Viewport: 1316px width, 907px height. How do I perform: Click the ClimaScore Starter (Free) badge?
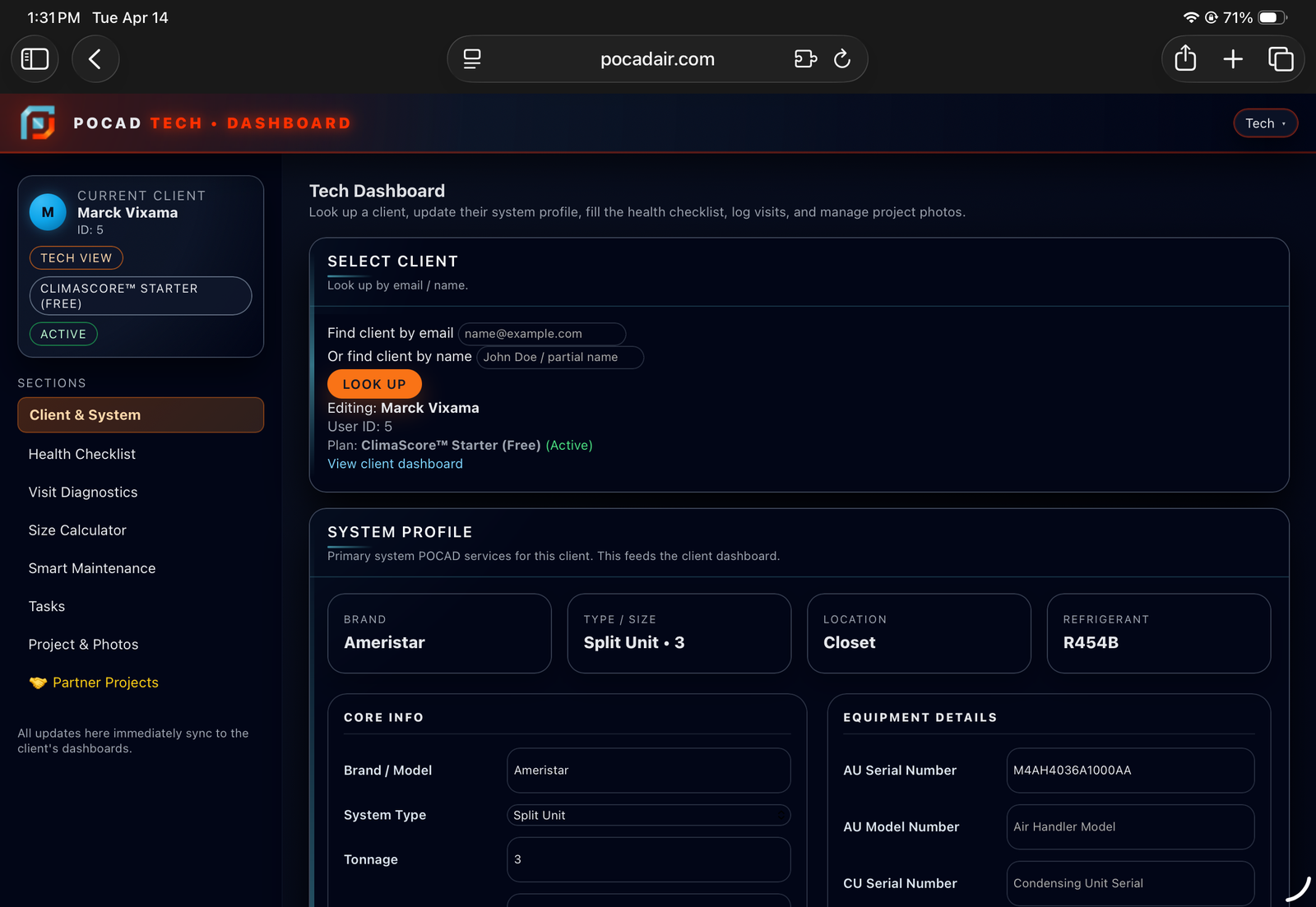[141, 296]
